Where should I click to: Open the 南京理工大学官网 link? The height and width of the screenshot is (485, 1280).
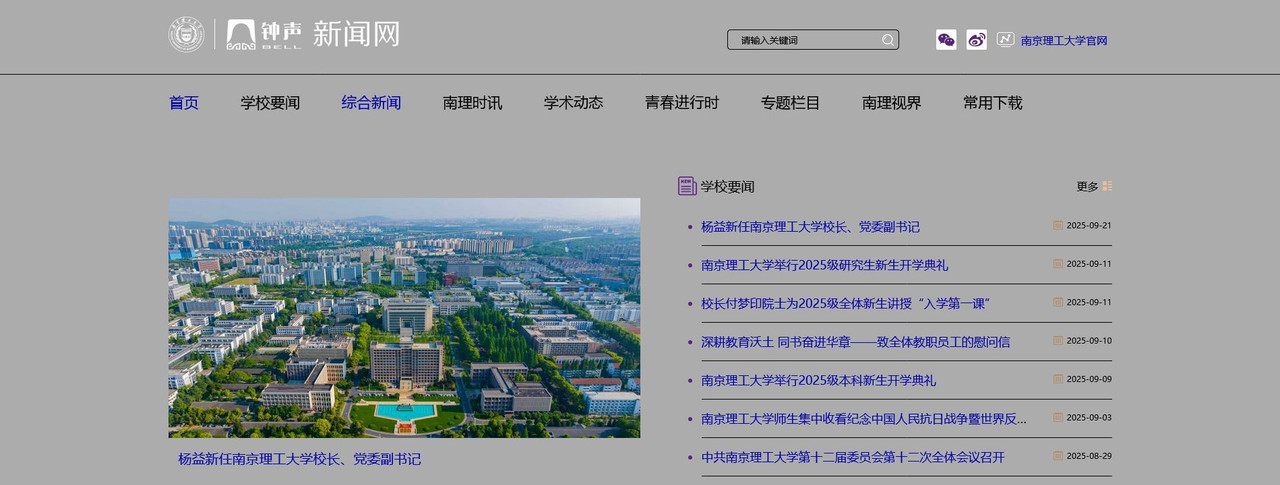(1064, 41)
